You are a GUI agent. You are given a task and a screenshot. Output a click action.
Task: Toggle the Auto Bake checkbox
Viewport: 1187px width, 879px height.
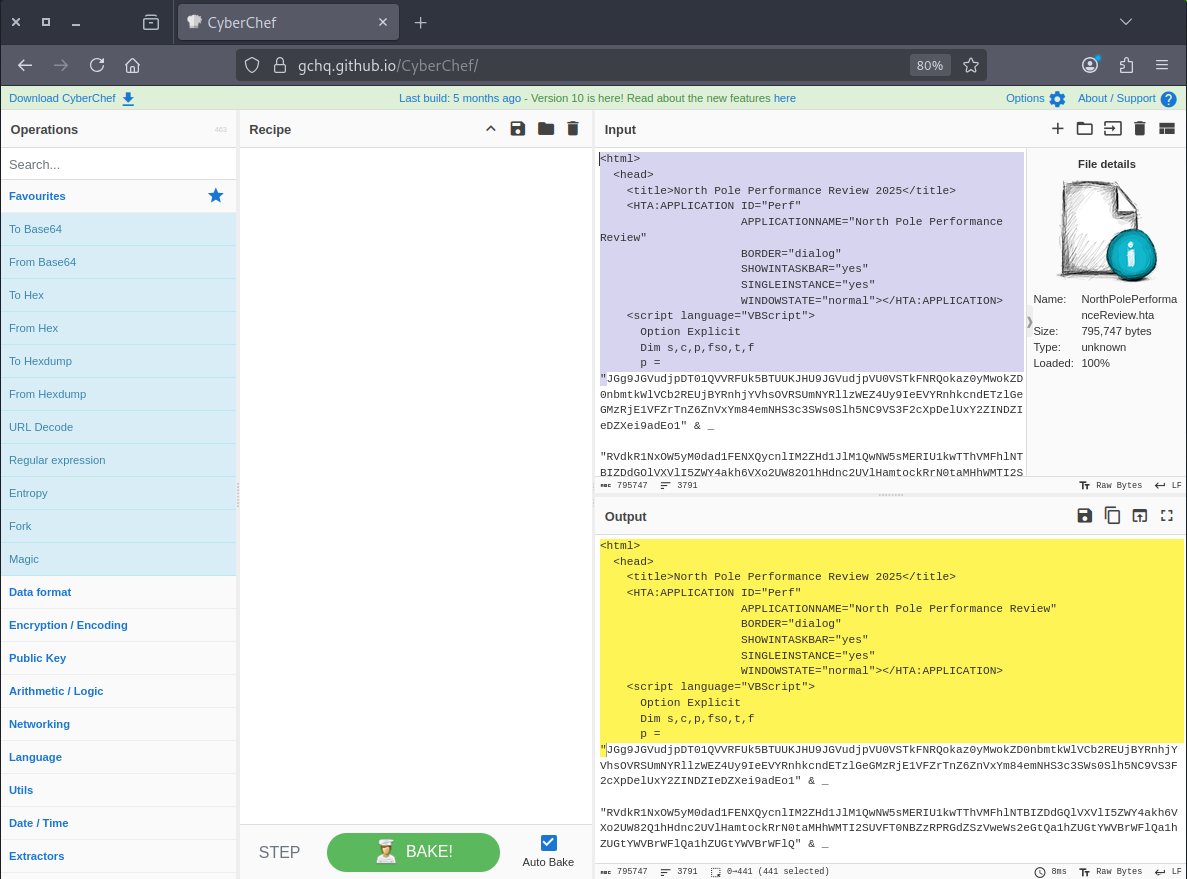click(x=548, y=843)
